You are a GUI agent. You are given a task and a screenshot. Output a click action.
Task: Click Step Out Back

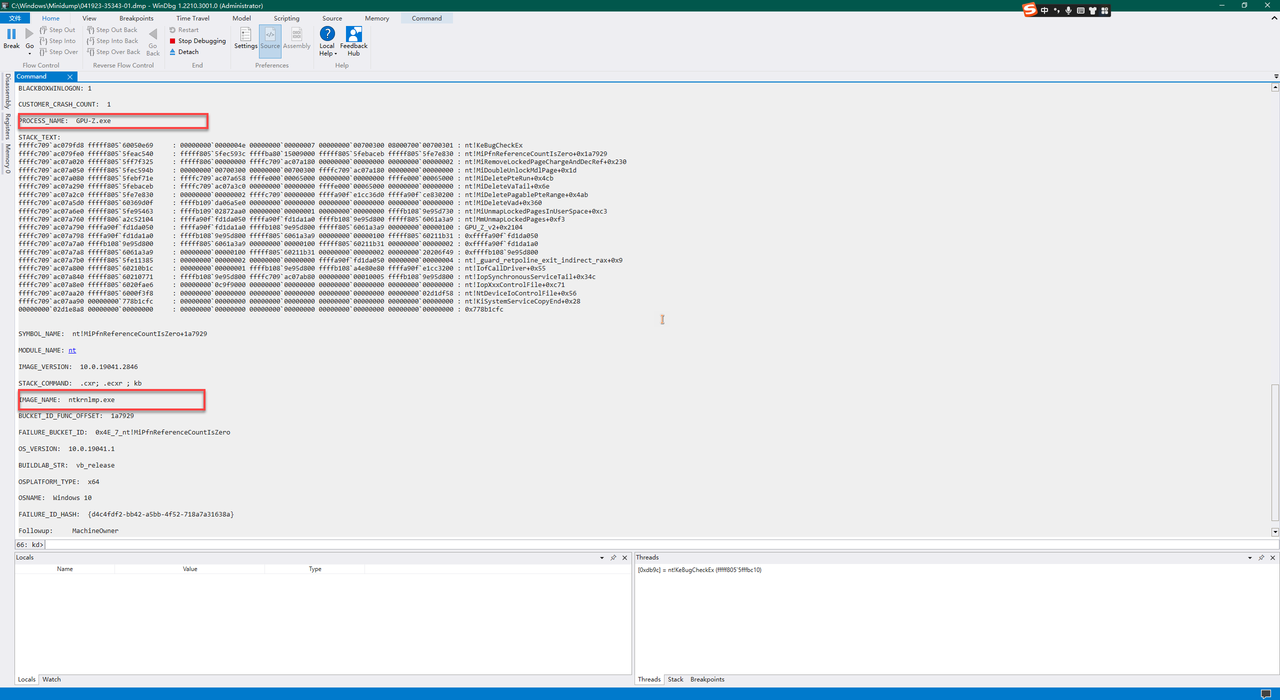(113, 30)
